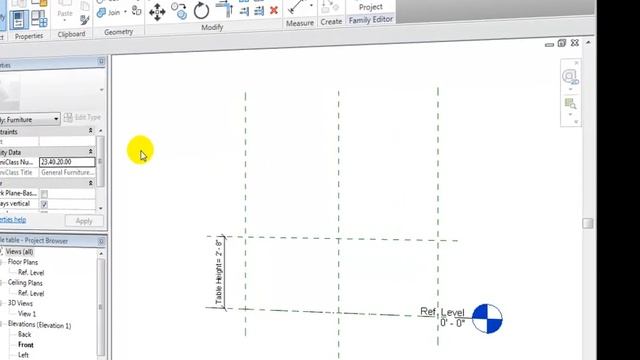Click the Apply button in Properties
The image size is (640, 360).
pos(84,221)
